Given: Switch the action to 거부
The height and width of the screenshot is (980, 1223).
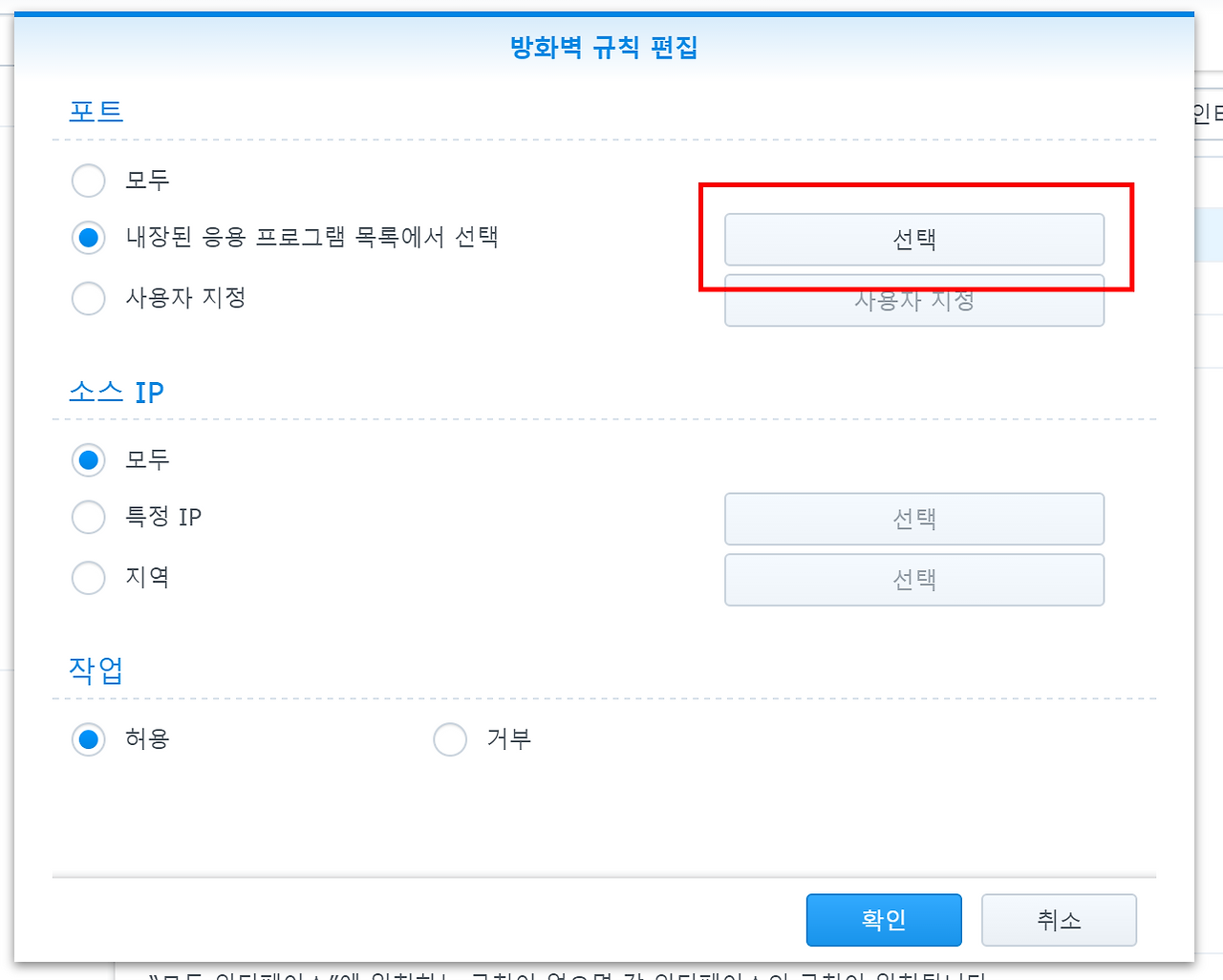Looking at the screenshot, I should 450,738.
